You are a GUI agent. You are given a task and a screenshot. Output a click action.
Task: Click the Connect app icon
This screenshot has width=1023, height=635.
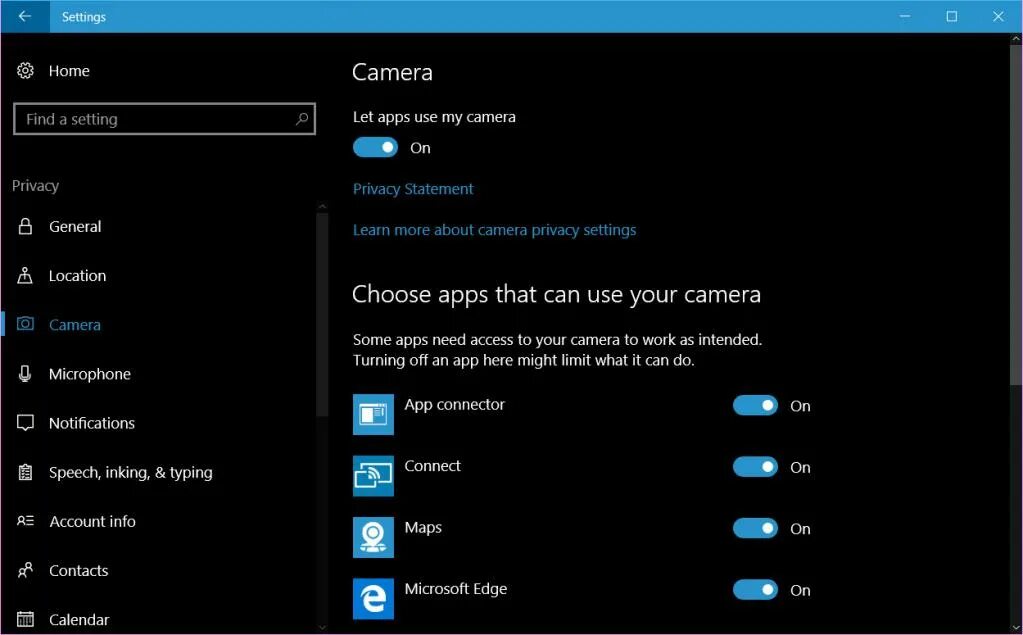point(373,475)
